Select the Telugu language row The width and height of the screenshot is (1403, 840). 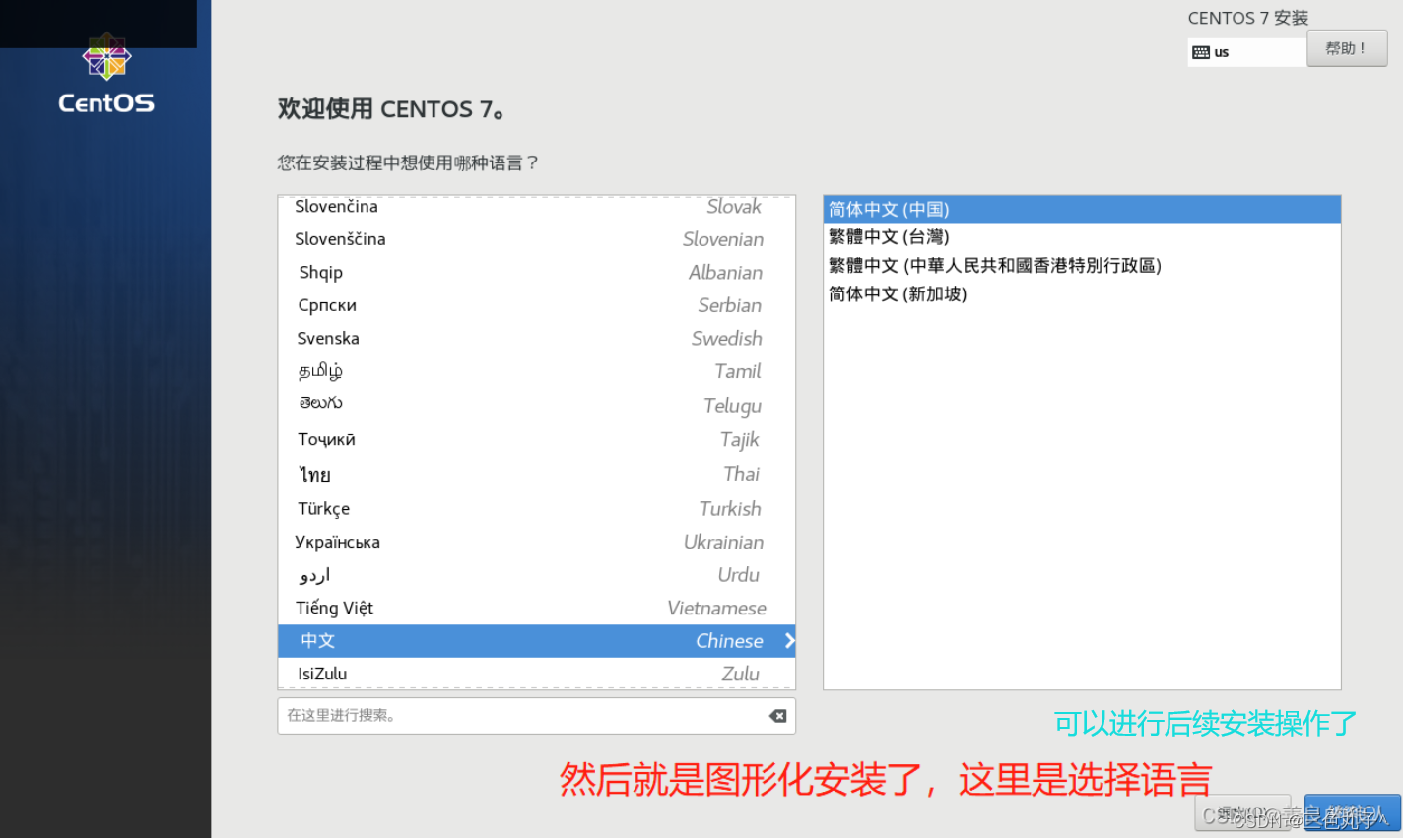click(536, 406)
